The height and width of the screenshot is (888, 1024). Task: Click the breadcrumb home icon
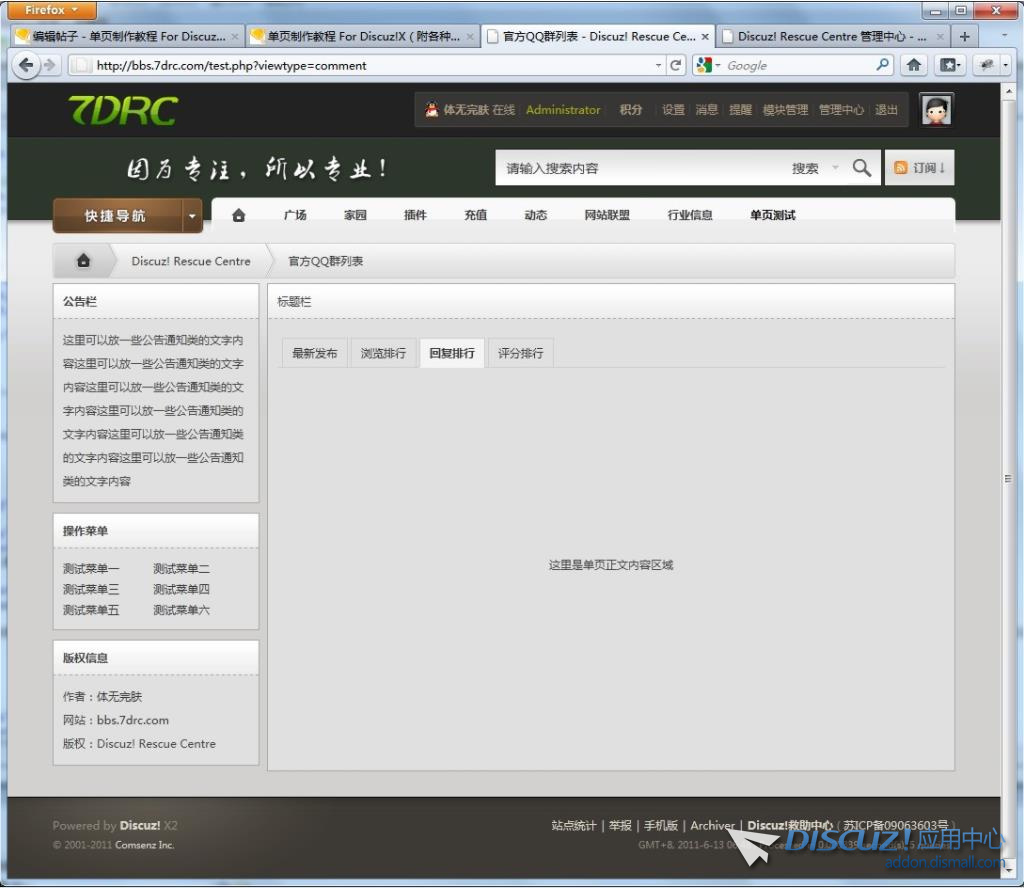tap(84, 261)
